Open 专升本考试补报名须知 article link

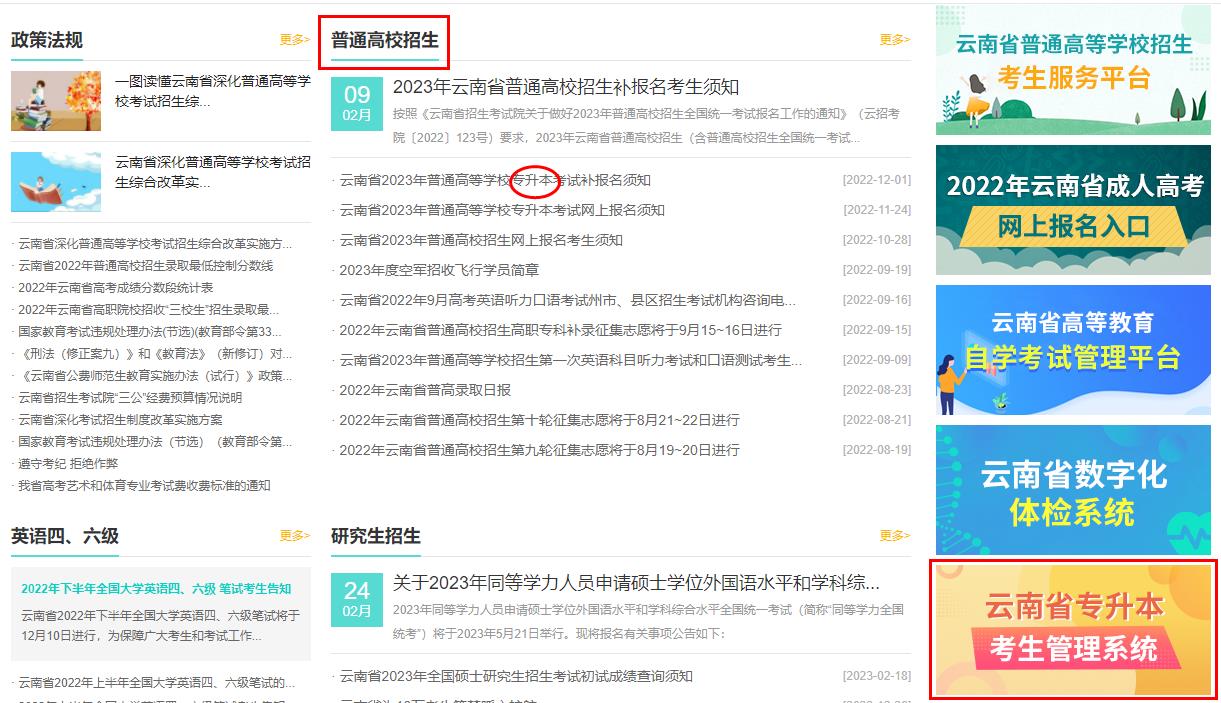(x=495, y=181)
